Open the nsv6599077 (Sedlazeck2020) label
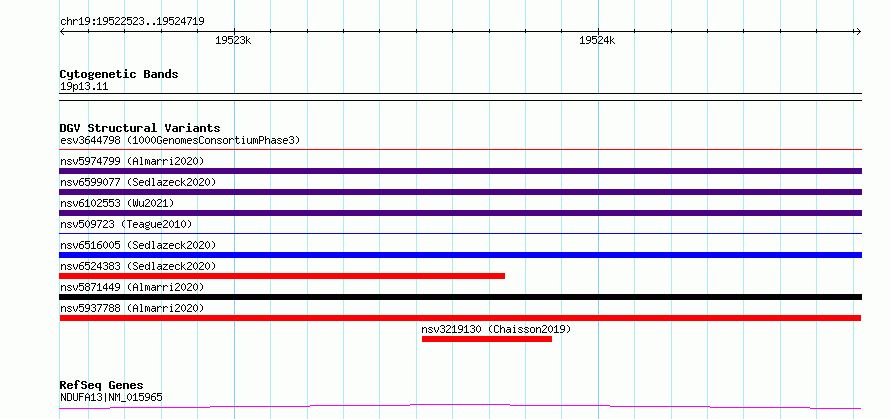 pos(138,182)
